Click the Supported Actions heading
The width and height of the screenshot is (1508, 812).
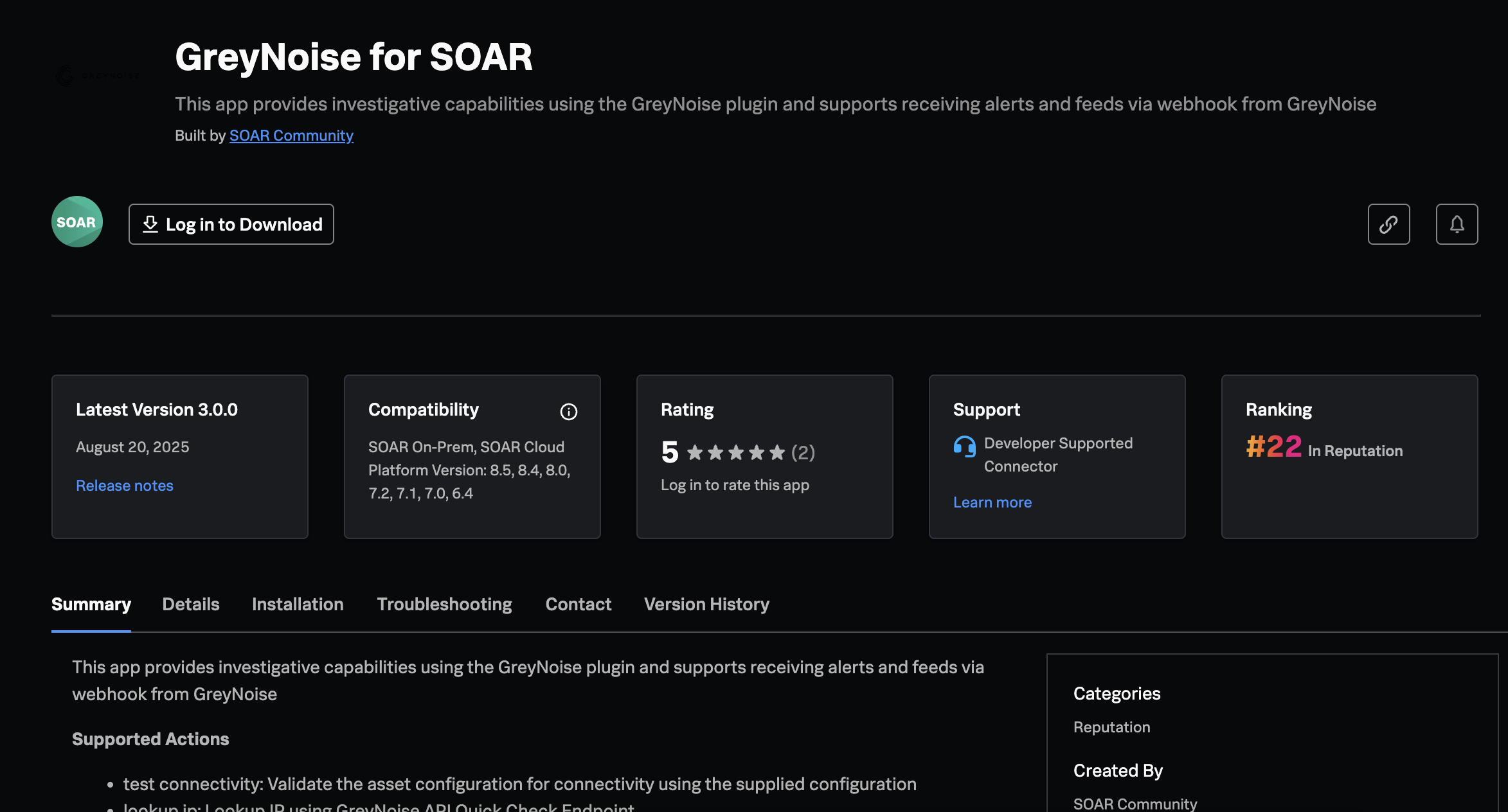(x=150, y=739)
